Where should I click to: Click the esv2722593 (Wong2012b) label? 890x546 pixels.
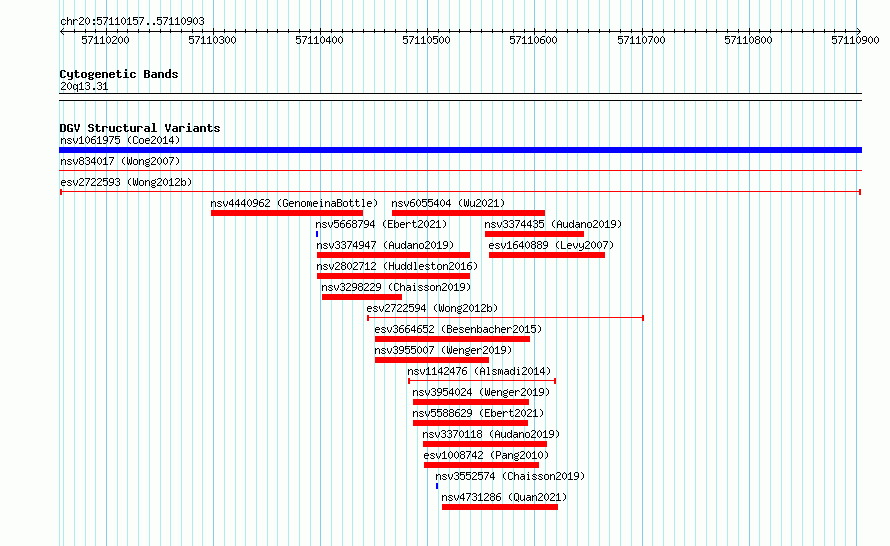pyautogui.click(x=126, y=182)
